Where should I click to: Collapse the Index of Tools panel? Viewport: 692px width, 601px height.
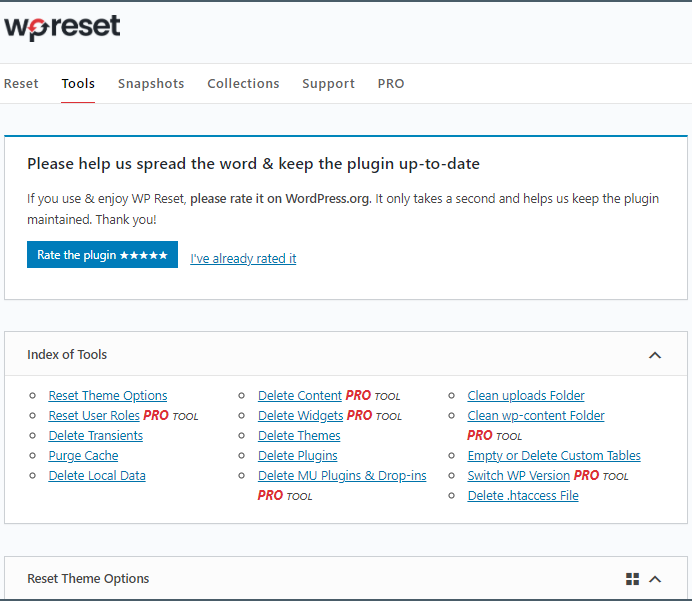(x=655, y=355)
